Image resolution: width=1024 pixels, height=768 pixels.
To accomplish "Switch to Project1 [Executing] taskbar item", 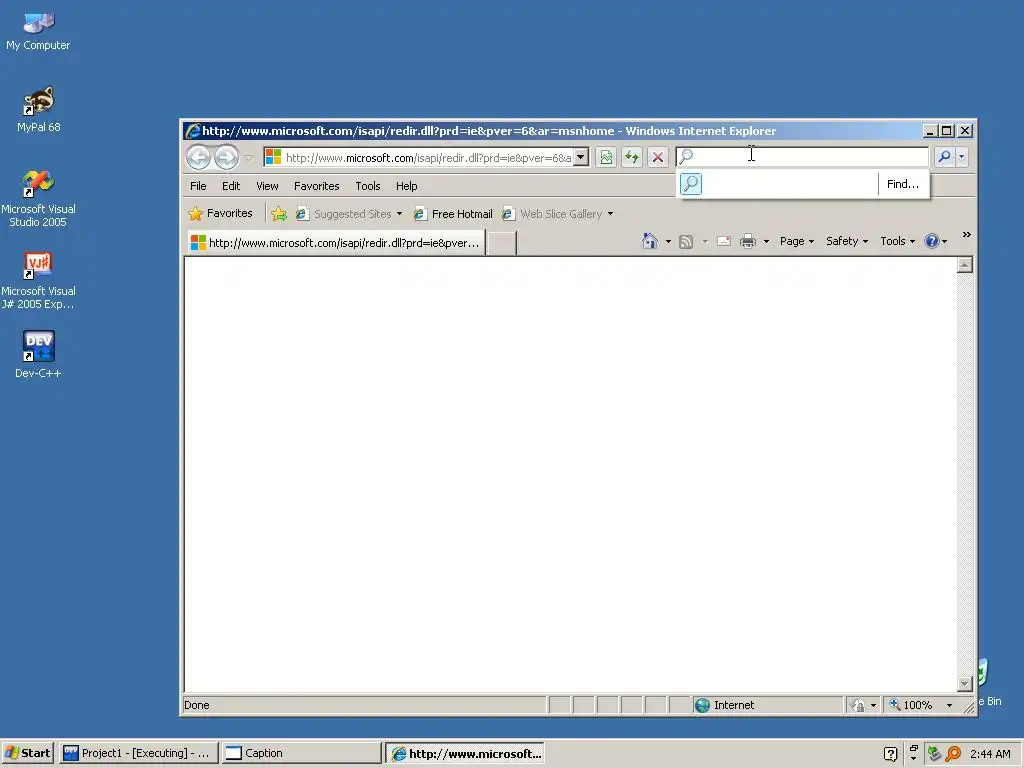I will tap(138, 753).
